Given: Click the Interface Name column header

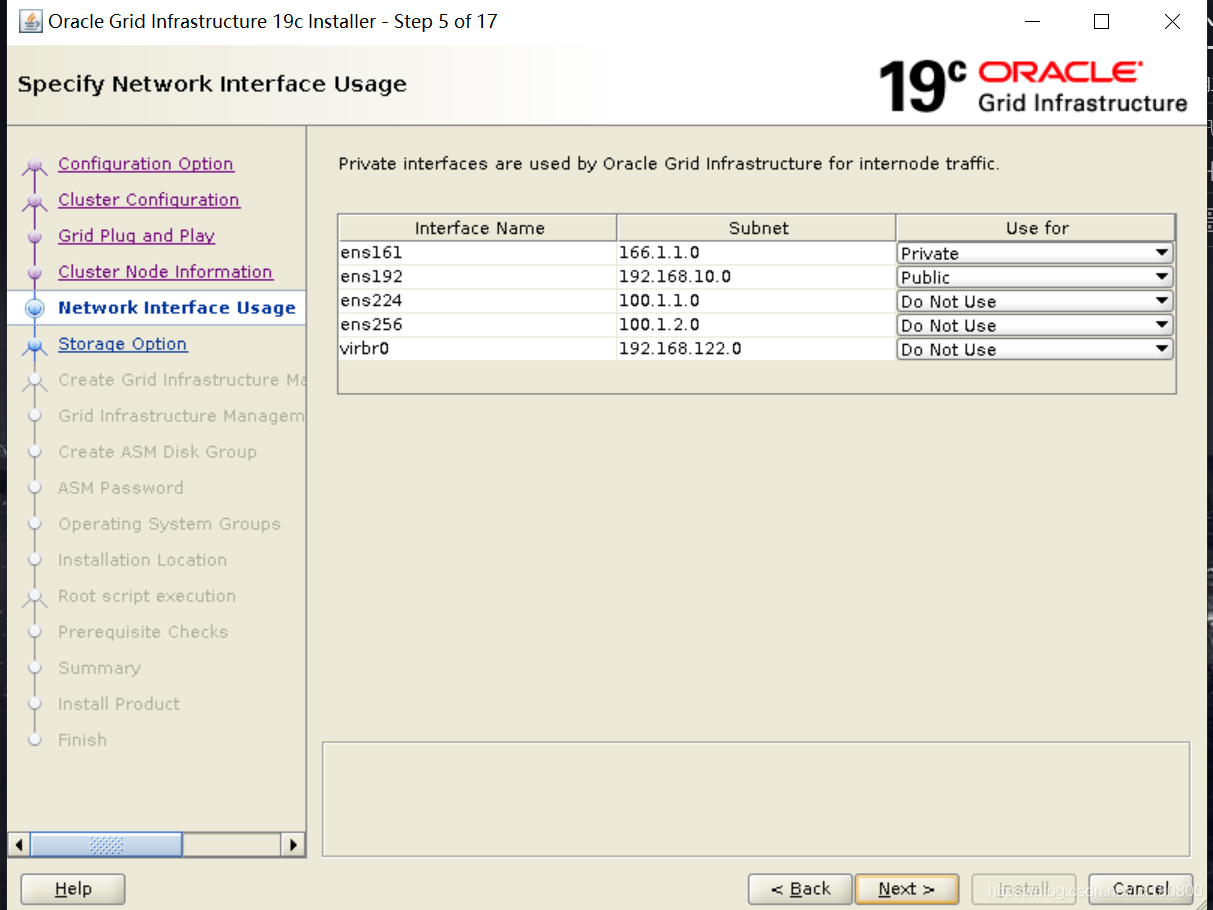Looking at the screenshot, I should [478, 228].
